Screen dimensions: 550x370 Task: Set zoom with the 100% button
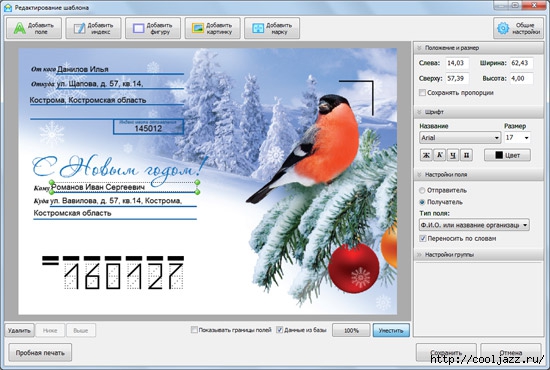[351, 330]
